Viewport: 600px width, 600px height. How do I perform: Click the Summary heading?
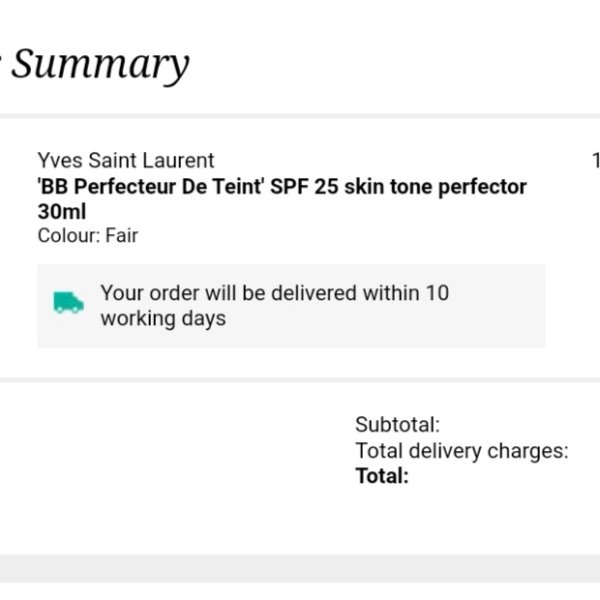pos(100,64)
